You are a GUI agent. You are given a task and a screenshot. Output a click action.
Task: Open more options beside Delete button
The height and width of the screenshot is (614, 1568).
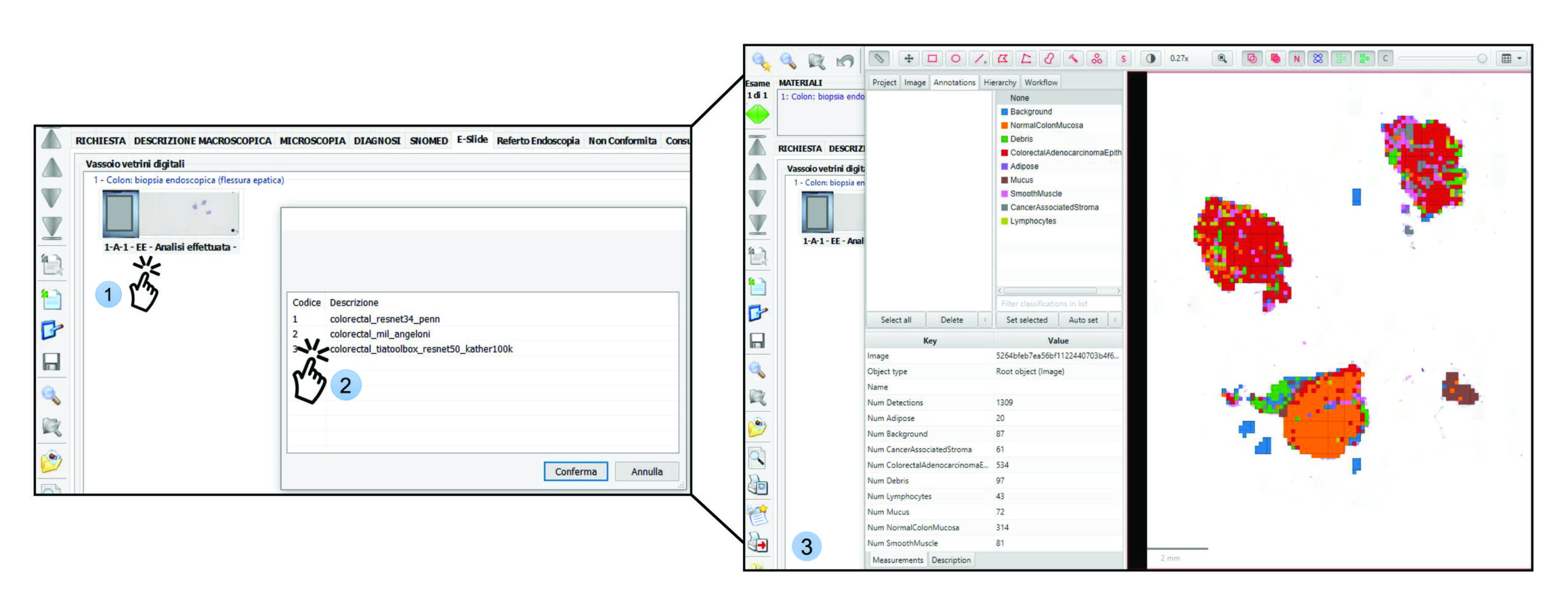pyautogui.click(x=985, y=320)
